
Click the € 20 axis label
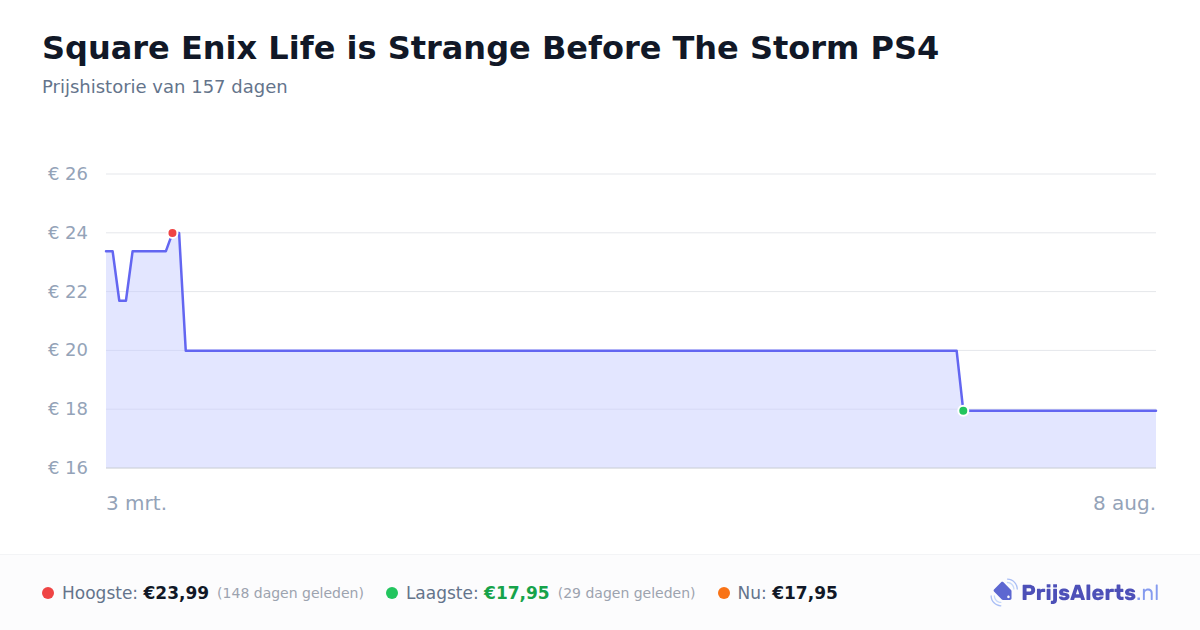tap(68, 351)
